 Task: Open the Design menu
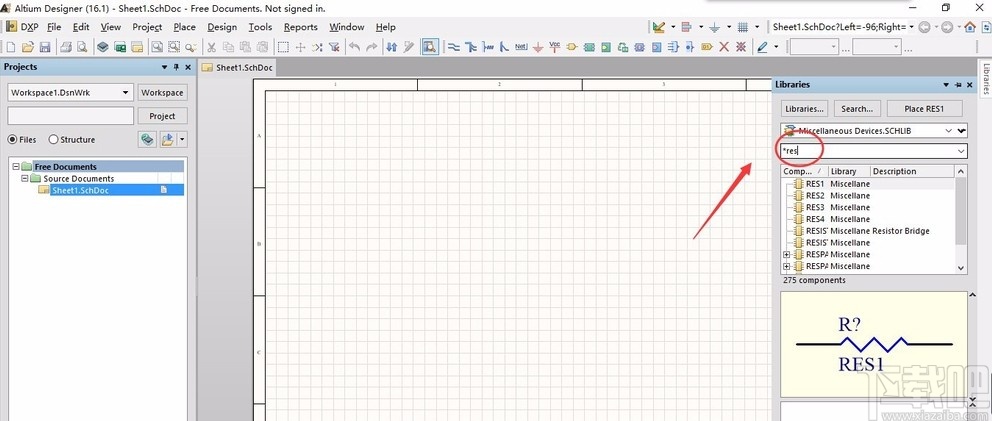222,27
